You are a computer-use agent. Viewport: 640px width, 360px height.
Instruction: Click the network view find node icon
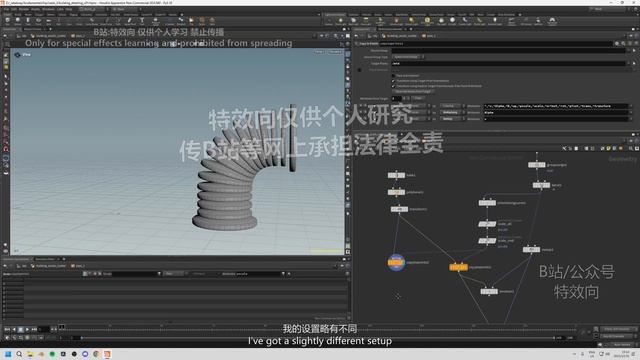tap(631, 149)
